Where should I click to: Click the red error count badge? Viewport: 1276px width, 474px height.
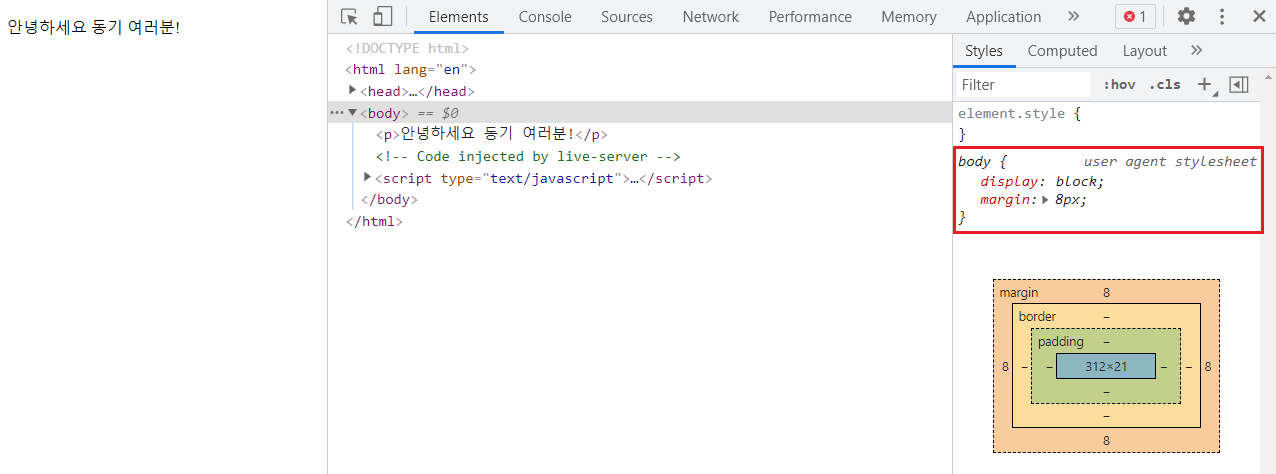[x=1135, y=16]
